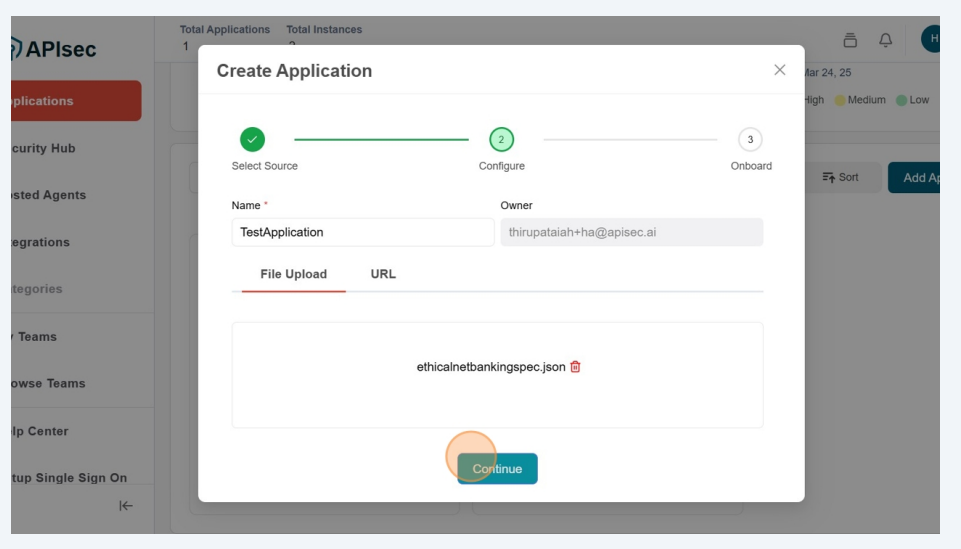Edit the Name field with TestApplication
Image resolution: width=961 pixels, height=549 pixels.
point(363,232)
